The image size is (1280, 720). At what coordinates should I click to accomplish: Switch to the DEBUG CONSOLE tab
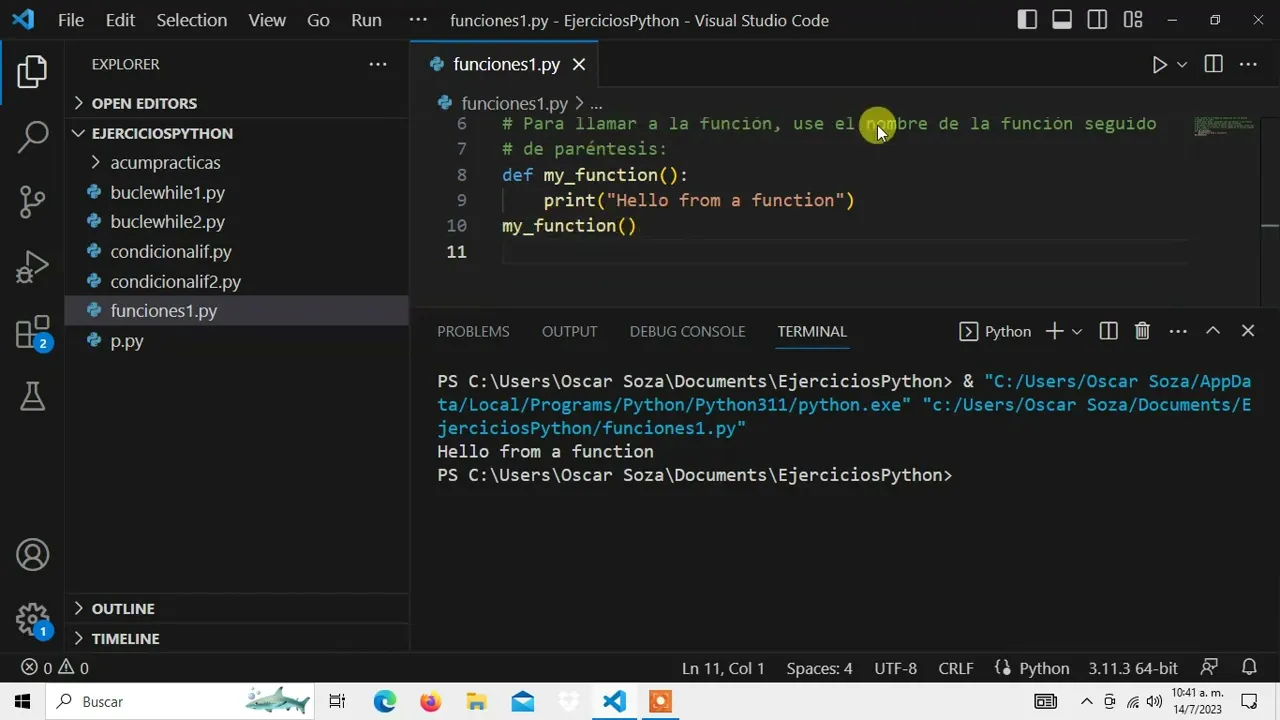(x=687, y=331)
